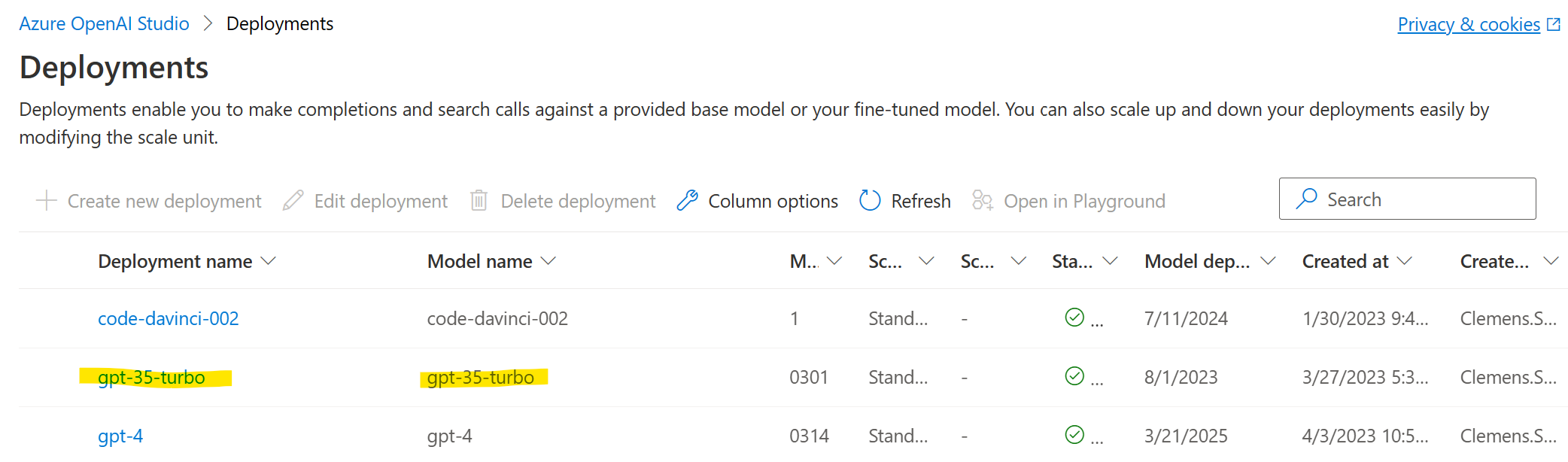
Task: Click model name cell gpt-35-turbo
Action: pyautogui.click(x=481, y=377)
